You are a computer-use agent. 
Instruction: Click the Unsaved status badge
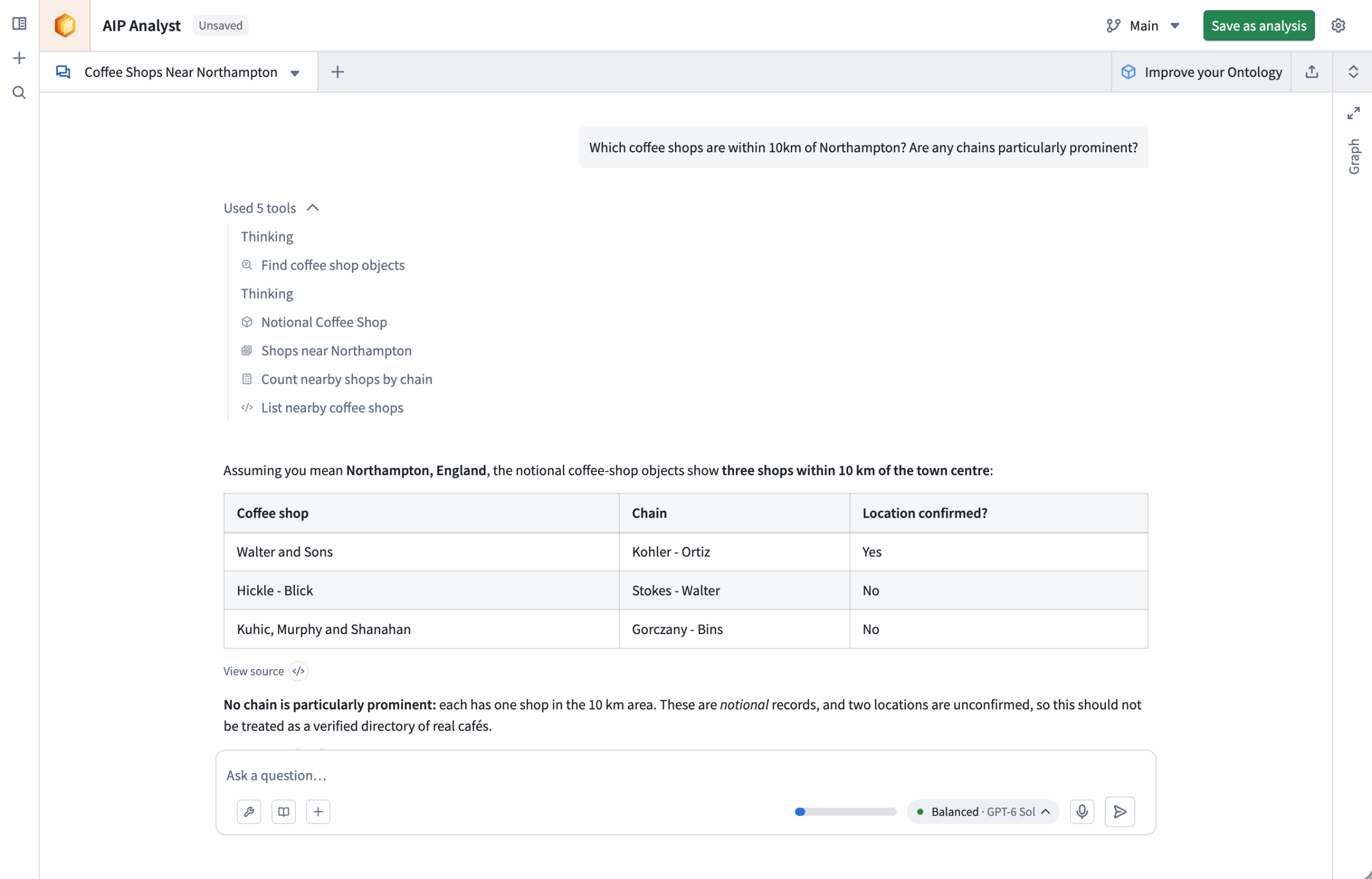tap(220, 26)
